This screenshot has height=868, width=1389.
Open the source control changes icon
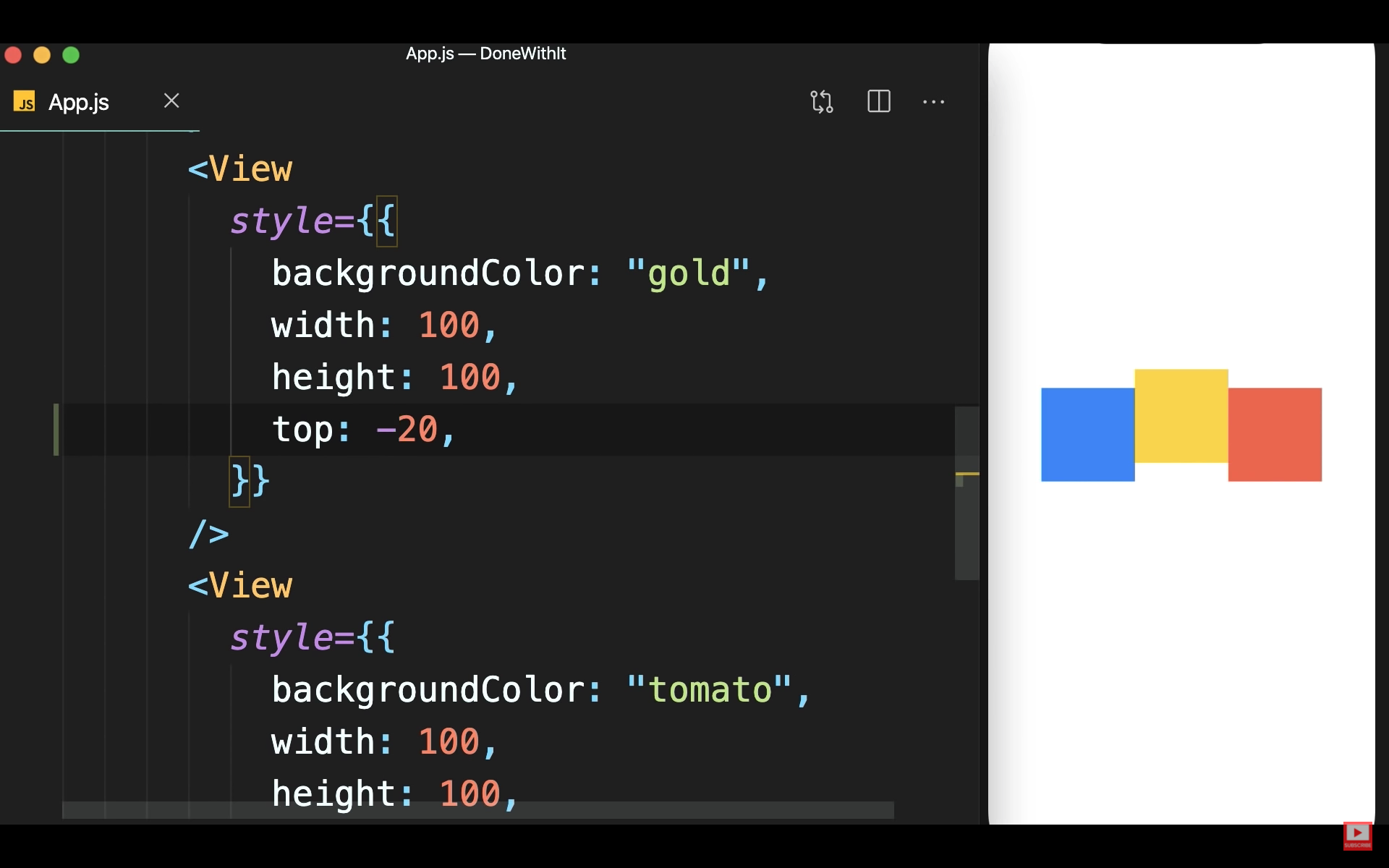pos(821,101)
